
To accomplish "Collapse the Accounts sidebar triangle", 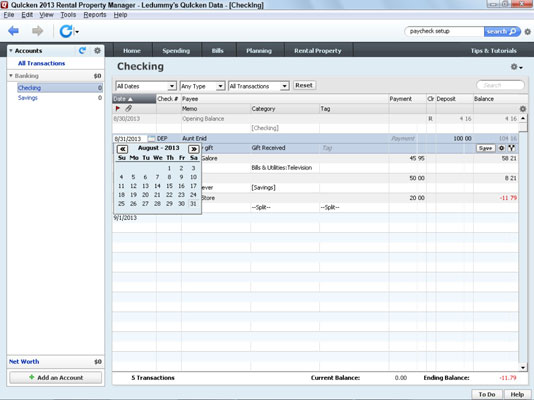I will tap(11, 50).
